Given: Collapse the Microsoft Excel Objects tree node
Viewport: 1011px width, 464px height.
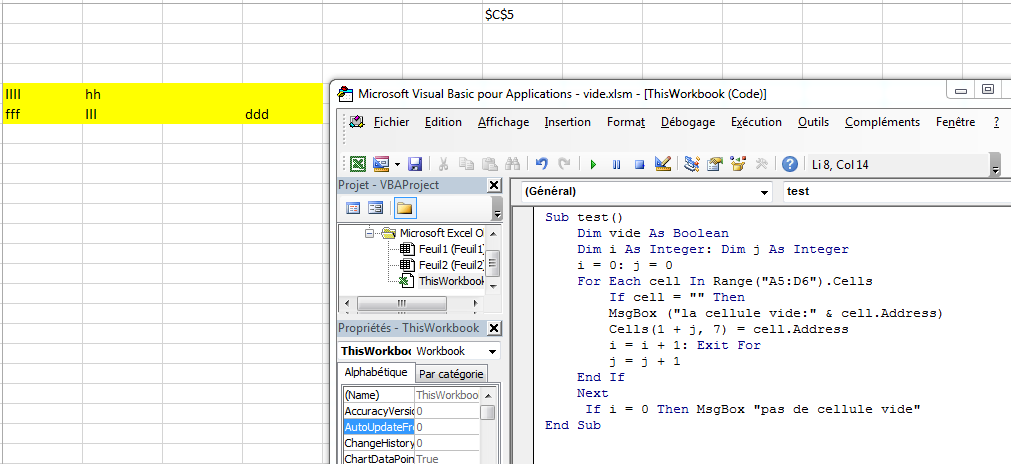Looking at the screenshot, I should [370, 233].
